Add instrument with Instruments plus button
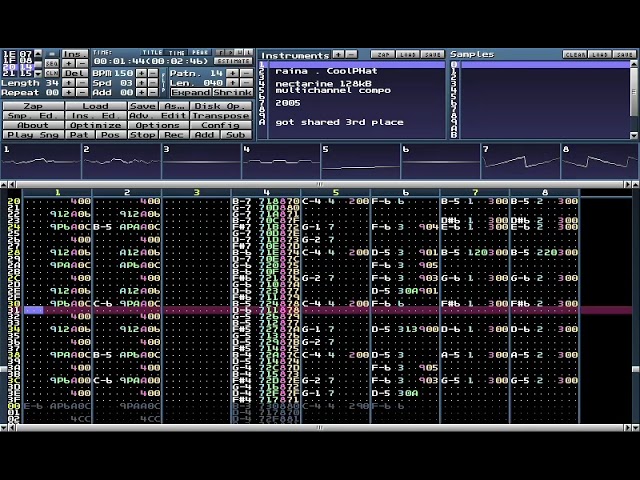 [x=338, y=54]
